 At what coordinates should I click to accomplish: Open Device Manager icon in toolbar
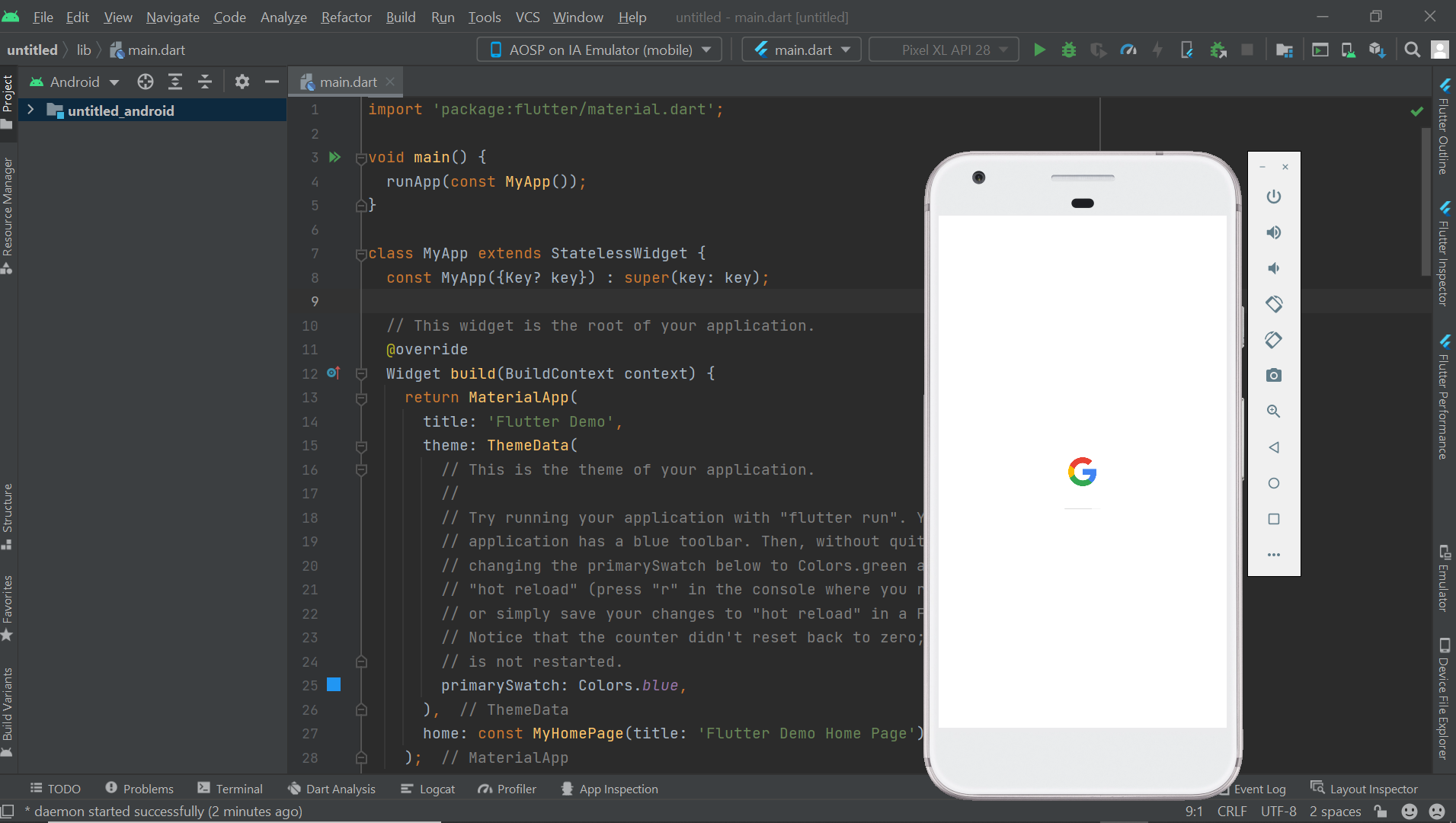coord(1348,50)
